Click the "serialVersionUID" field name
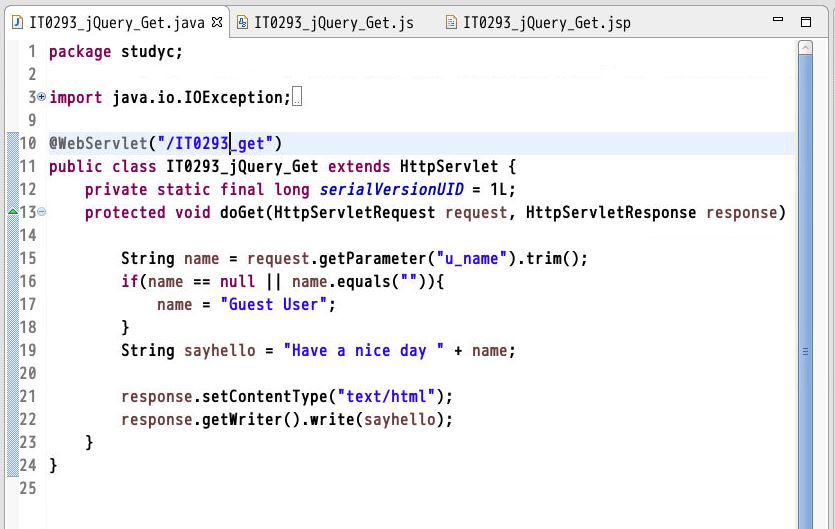This screenshot has height=529, width=835. (x=391, y=190)
